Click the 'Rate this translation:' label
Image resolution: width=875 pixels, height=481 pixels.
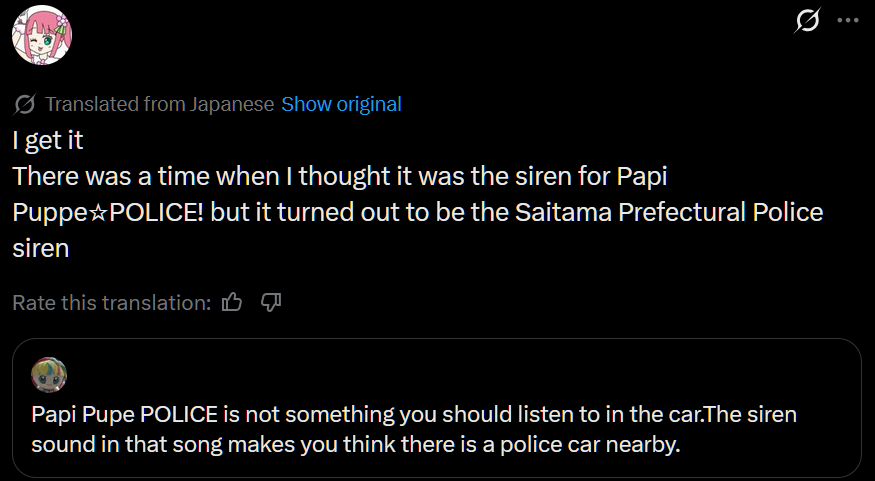click(111, 302)
